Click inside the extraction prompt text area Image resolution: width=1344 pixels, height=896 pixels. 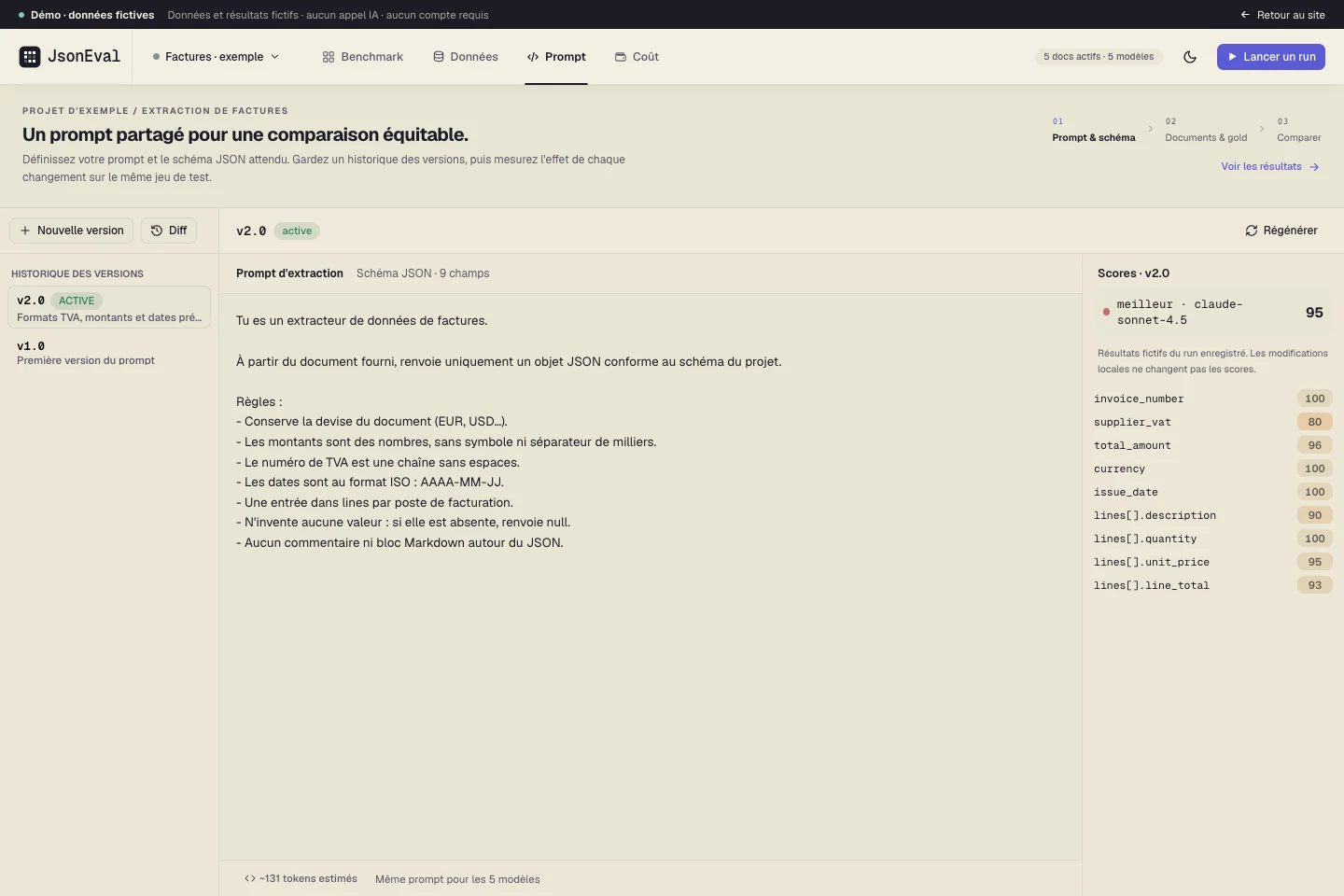[x=651, y=577]
